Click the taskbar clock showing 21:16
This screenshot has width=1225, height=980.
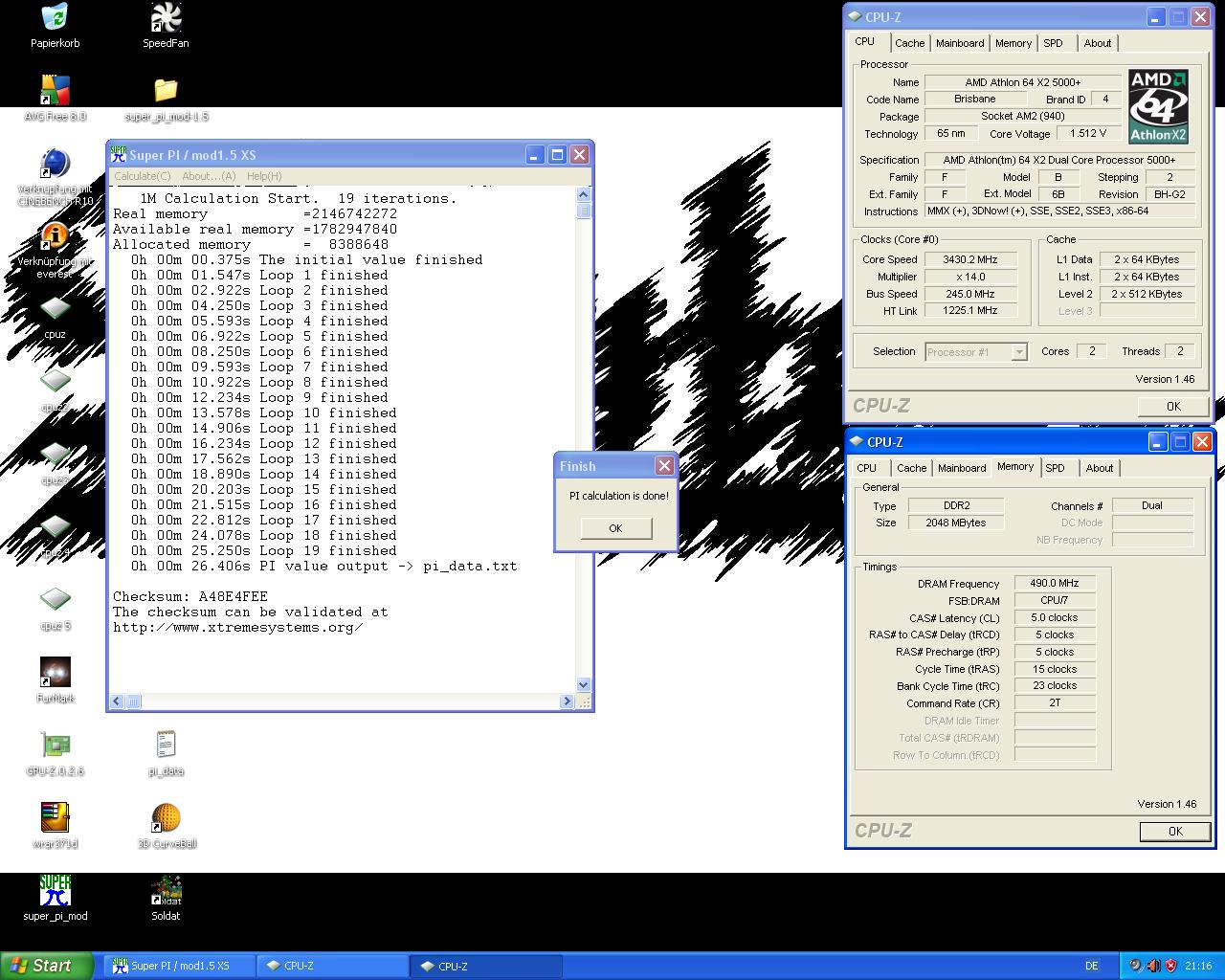1198,966
